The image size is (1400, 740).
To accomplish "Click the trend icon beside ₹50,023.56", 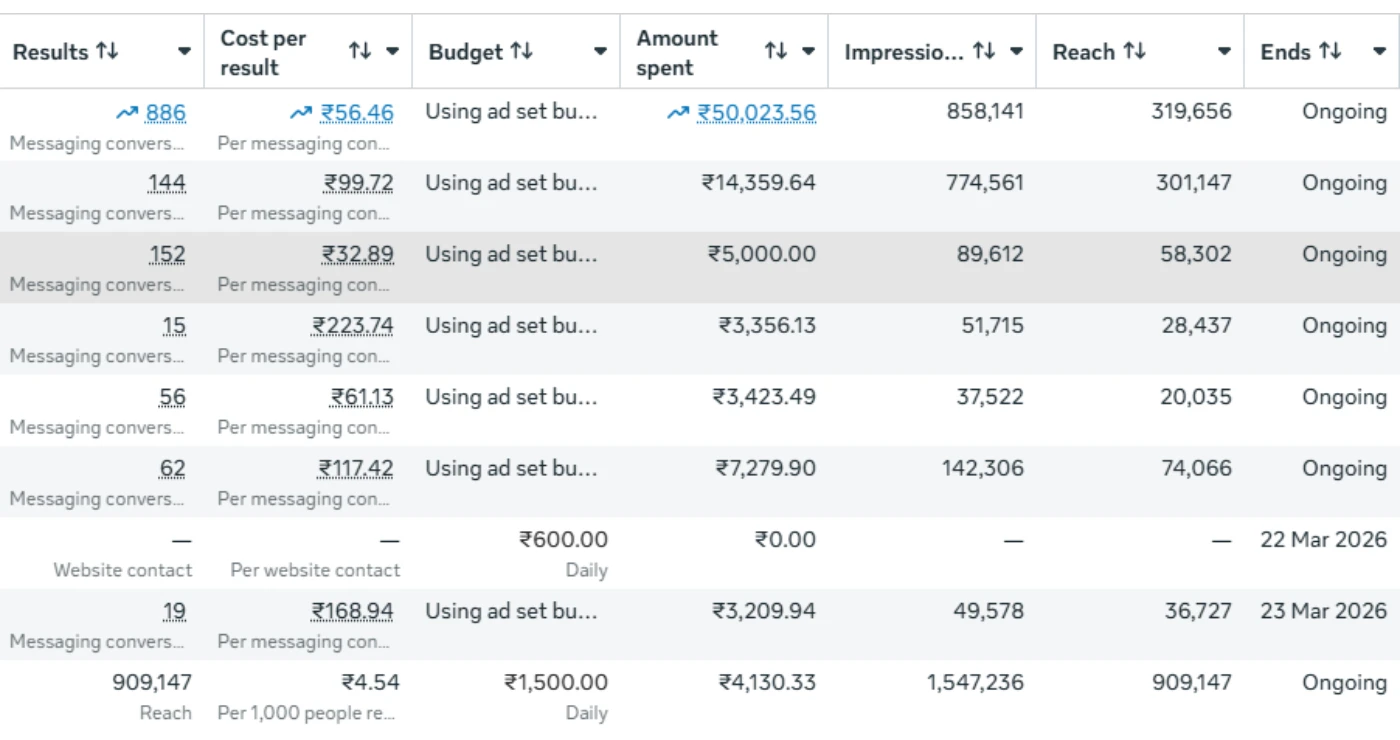I will pos(678,113).
